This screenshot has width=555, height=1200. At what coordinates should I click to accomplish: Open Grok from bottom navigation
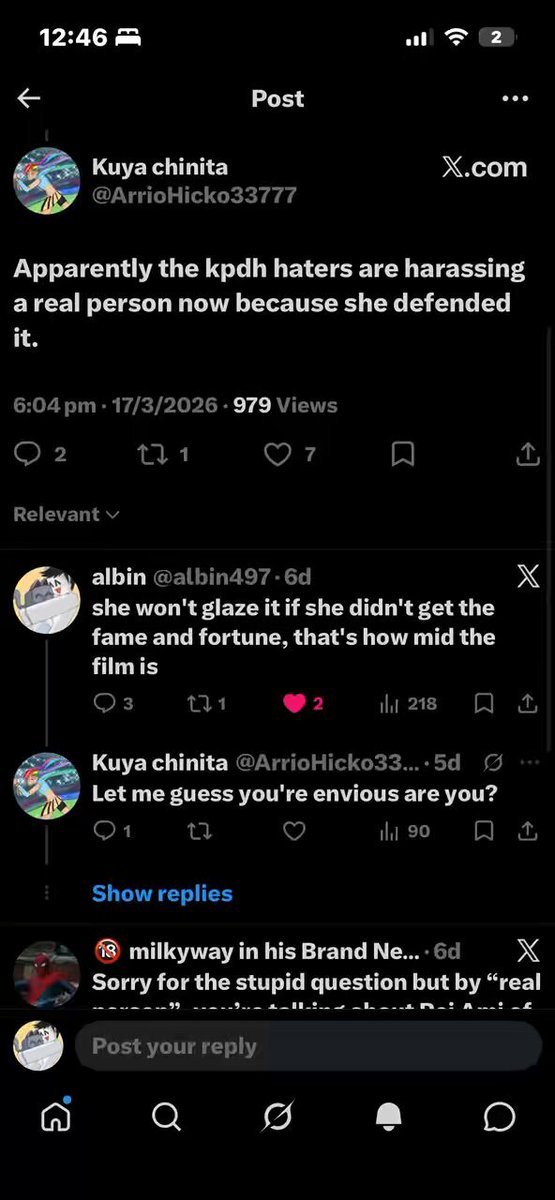277,1117
